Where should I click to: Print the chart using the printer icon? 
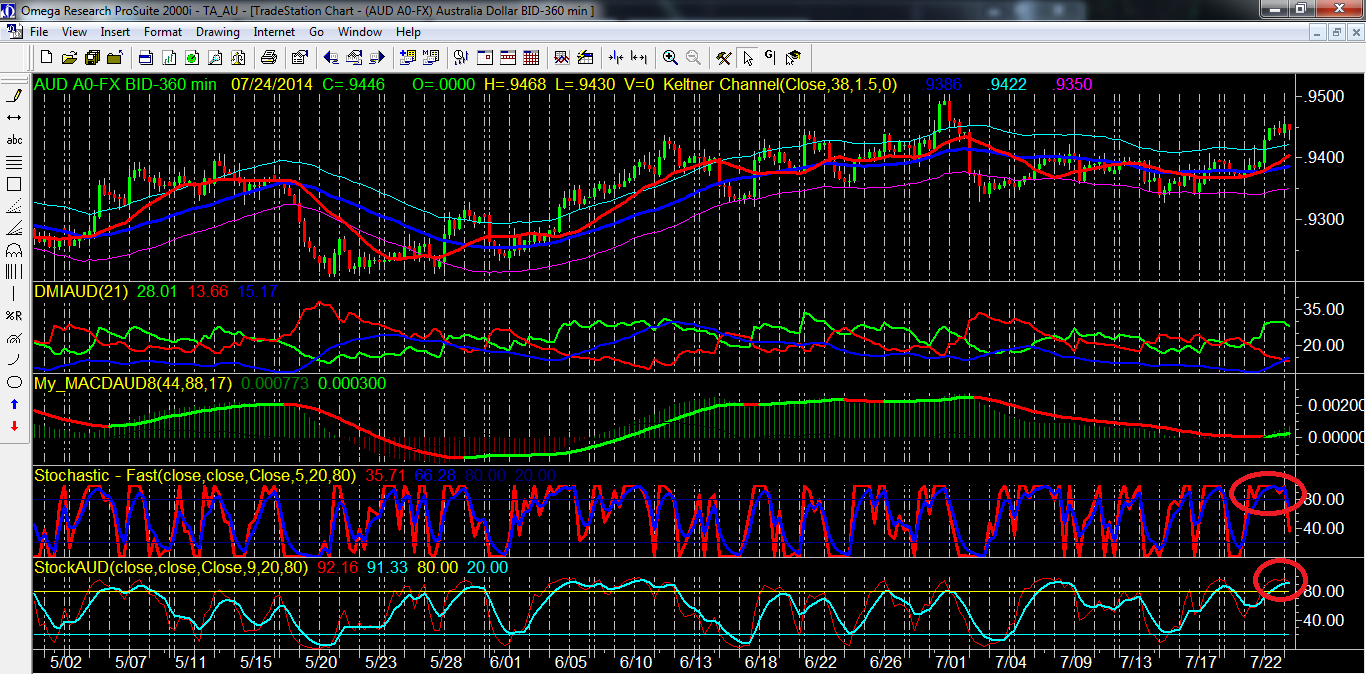tap(268, 57)
